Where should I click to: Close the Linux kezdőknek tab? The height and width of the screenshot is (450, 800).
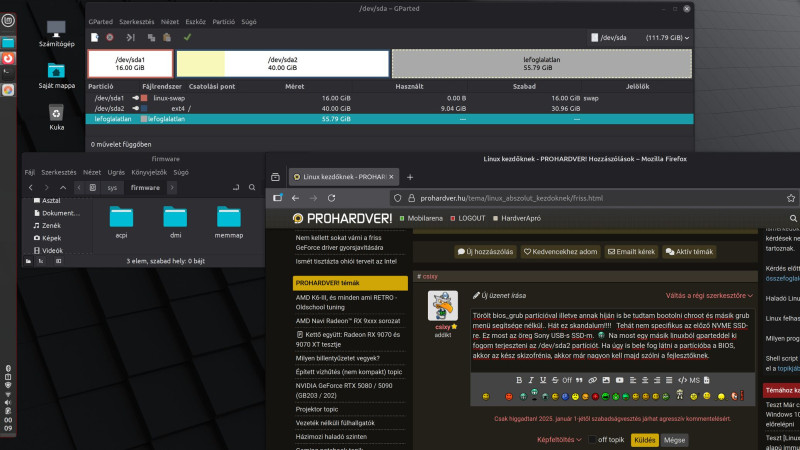[x=391, y=177]
